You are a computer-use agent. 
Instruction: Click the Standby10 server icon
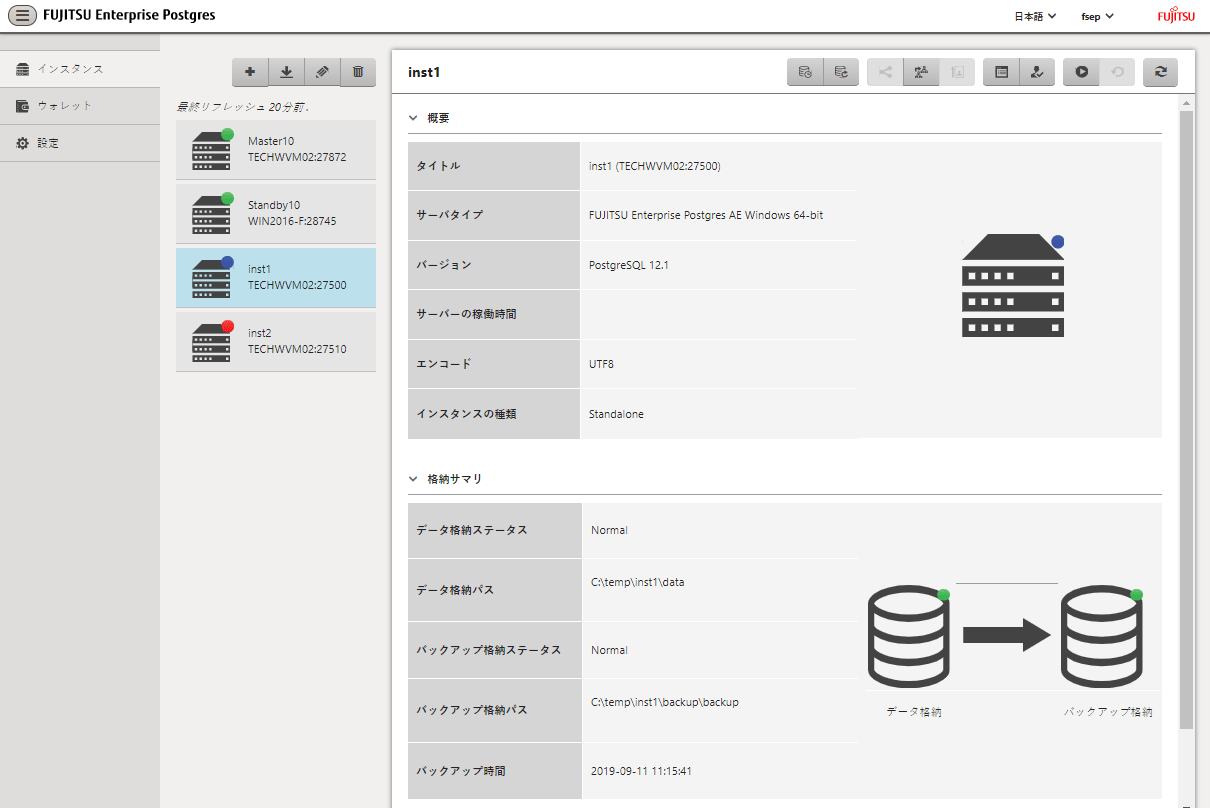pyautogui.click(x=212, y=213)
